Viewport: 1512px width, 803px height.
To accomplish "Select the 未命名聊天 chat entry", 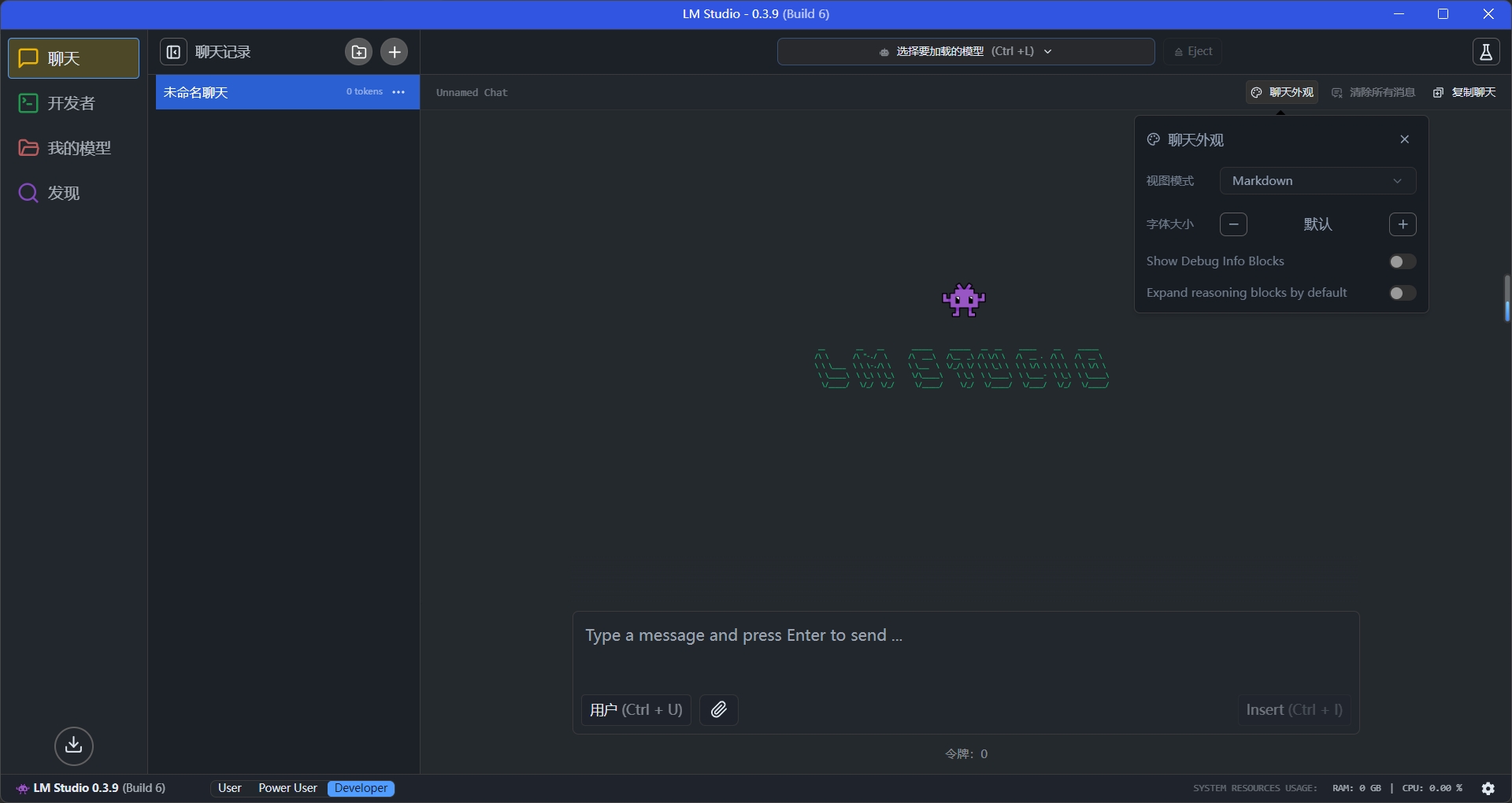I will pyautogui.click(x=287, y=92).
